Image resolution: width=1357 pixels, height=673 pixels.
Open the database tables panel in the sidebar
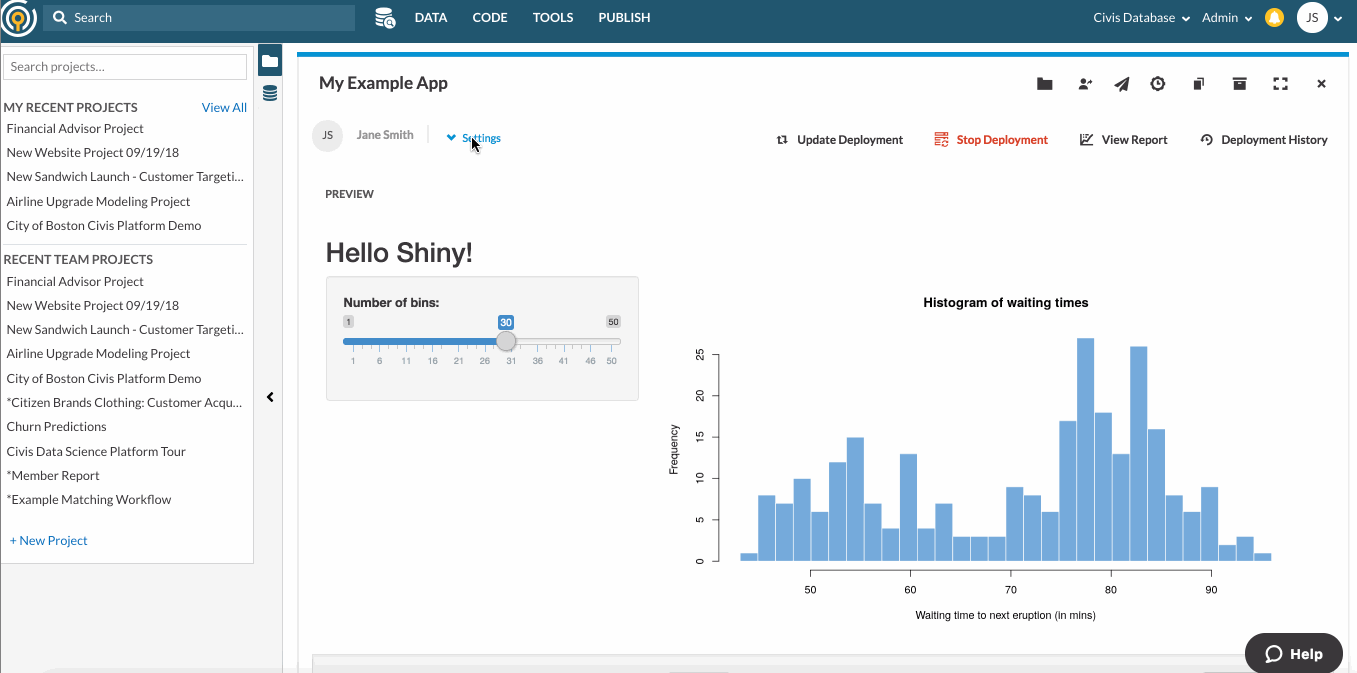coord(269,93)
